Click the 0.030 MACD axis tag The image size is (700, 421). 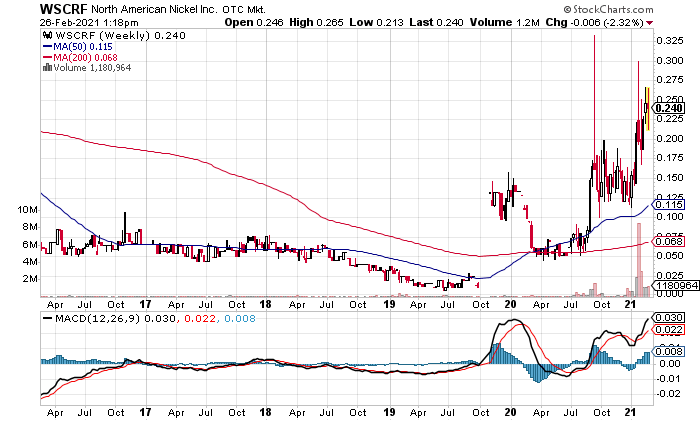668,317
